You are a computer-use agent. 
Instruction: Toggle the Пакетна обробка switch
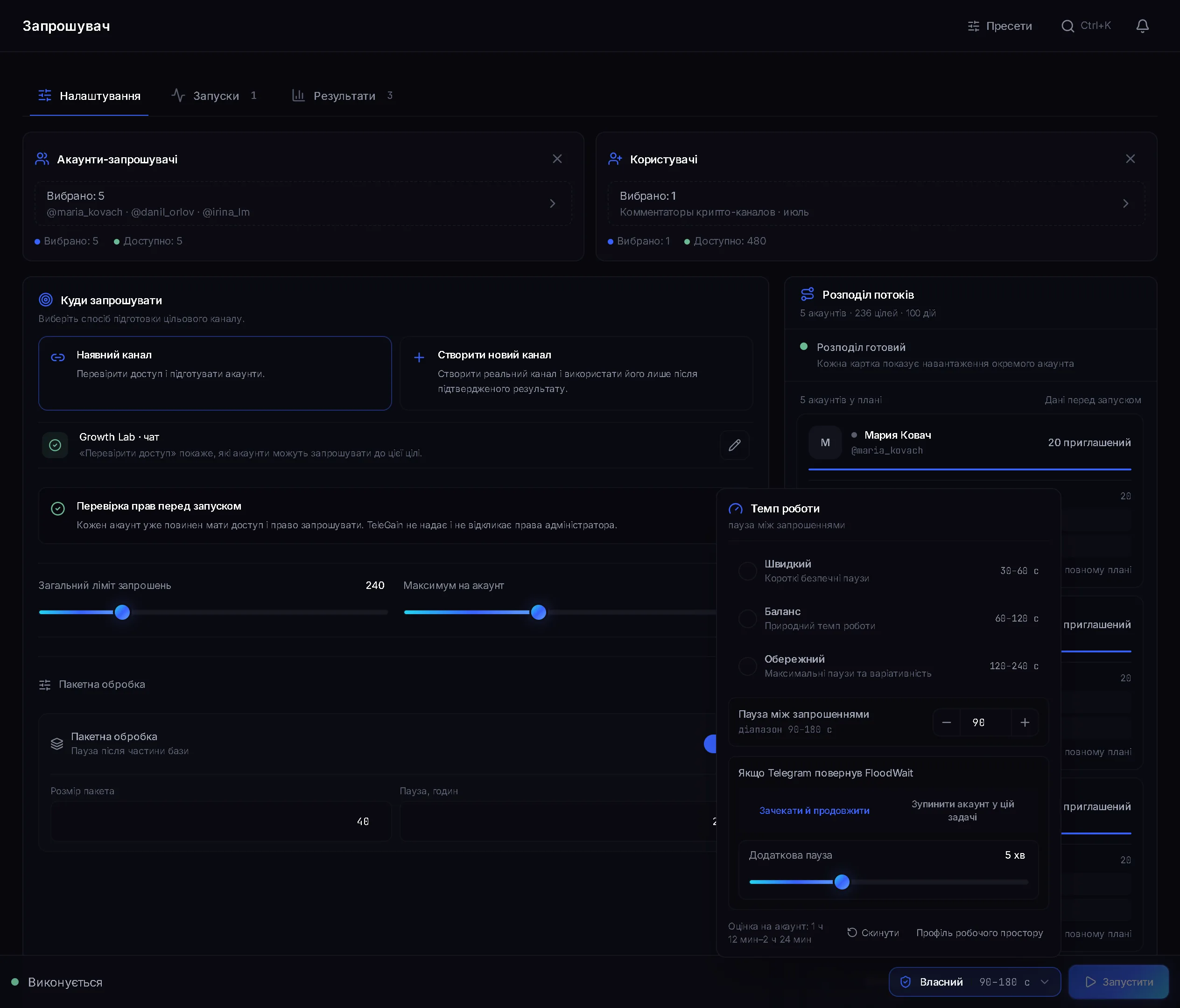[x=711, y=744]
